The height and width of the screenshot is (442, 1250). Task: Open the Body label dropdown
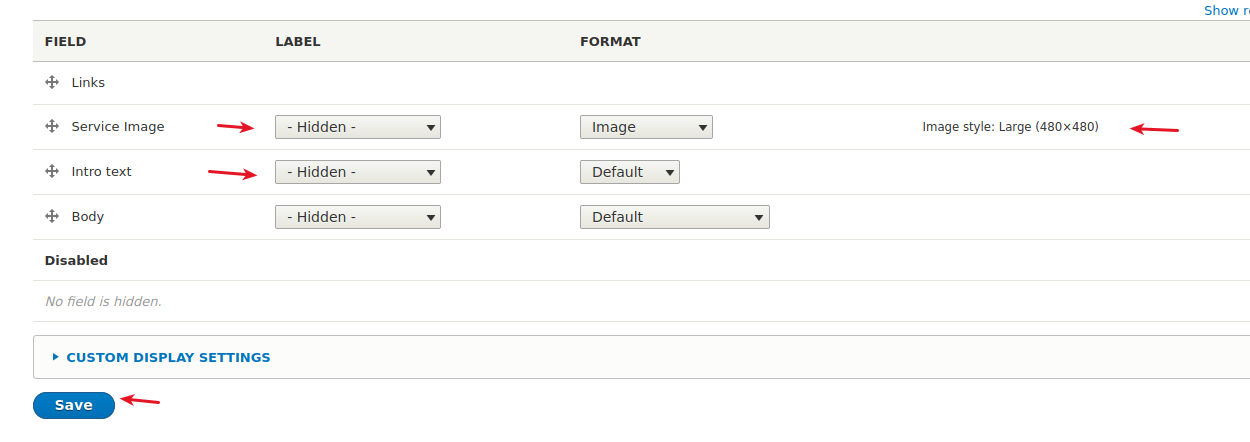[357, 217]
